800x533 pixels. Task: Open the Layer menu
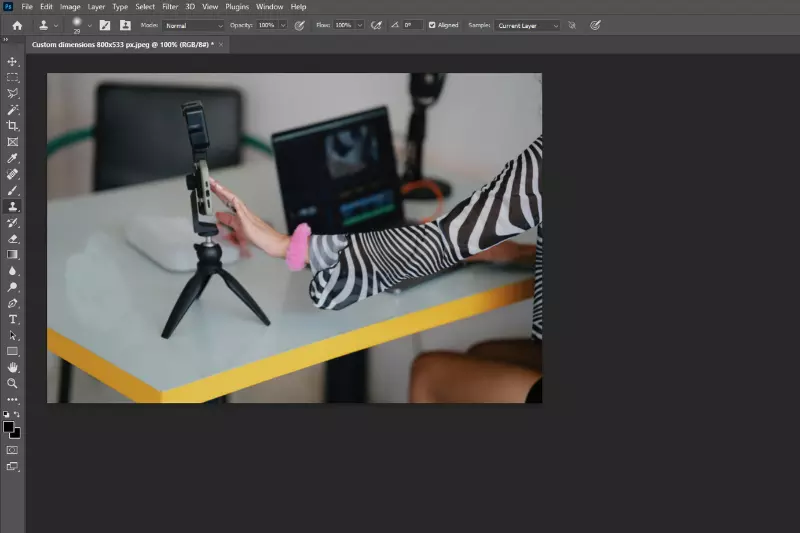coord(96,7)
